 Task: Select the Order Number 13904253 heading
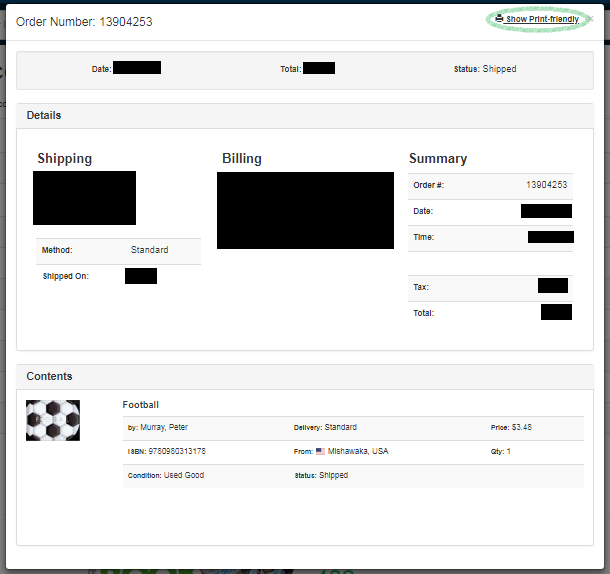[x=84, y=22]
